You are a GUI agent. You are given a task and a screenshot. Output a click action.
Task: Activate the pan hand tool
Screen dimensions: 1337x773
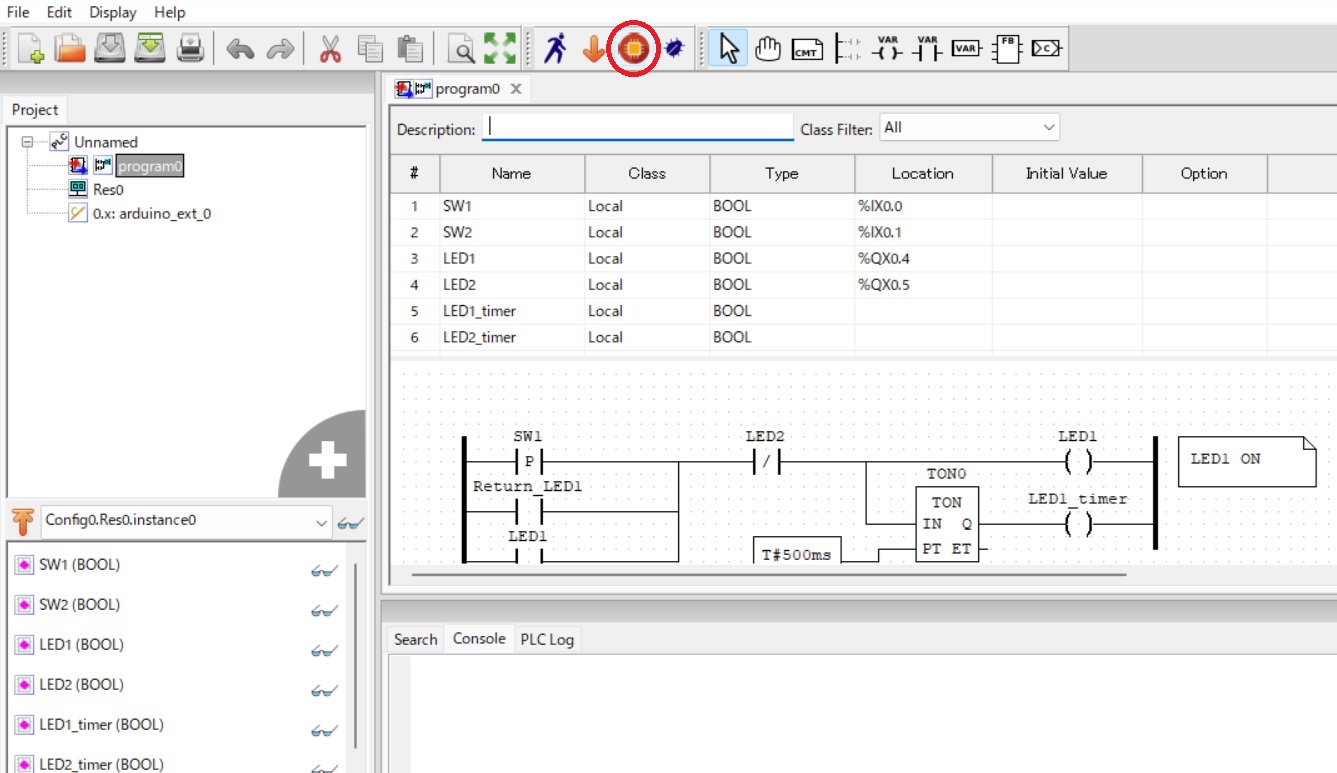point(769,47)
